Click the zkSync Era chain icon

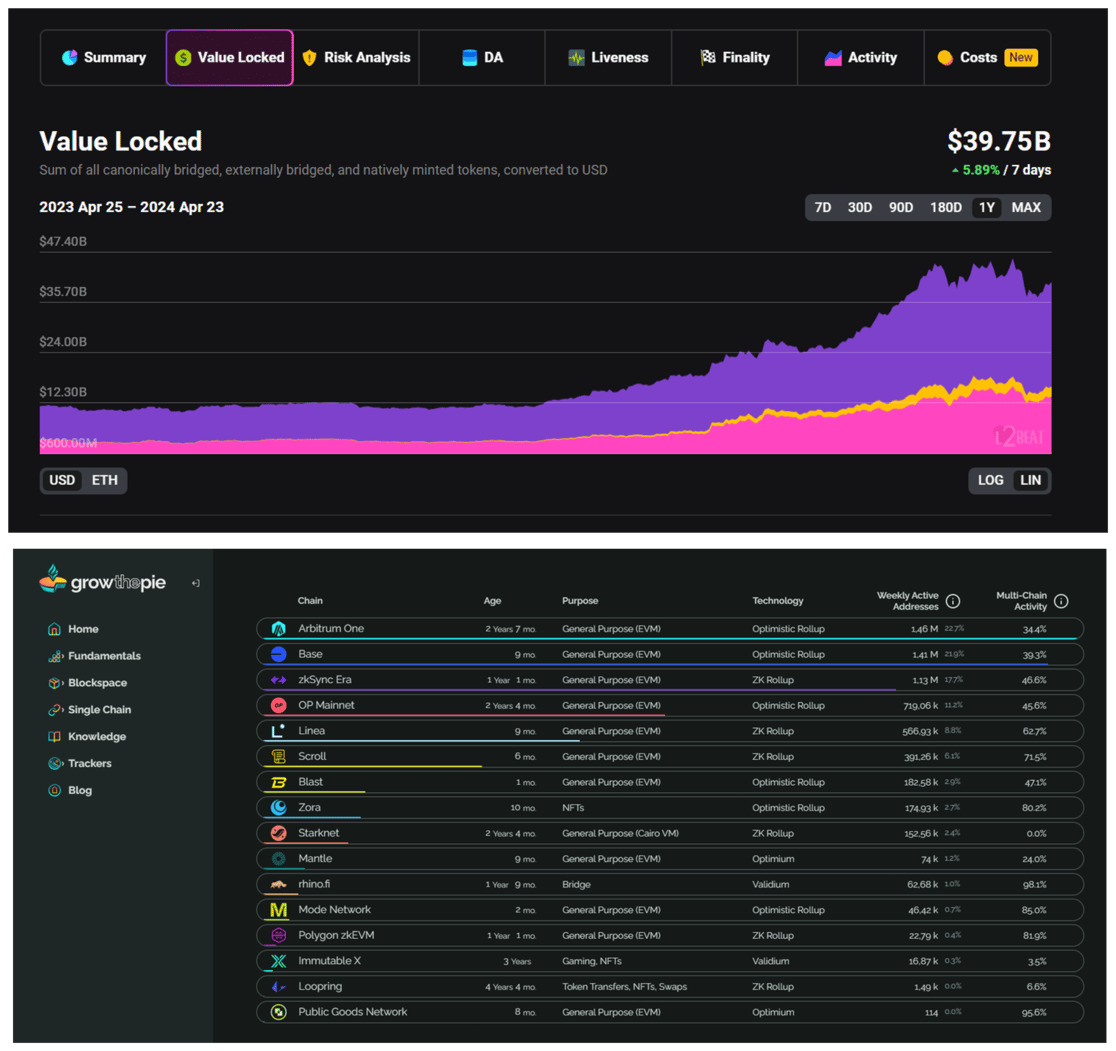point(279,680)
